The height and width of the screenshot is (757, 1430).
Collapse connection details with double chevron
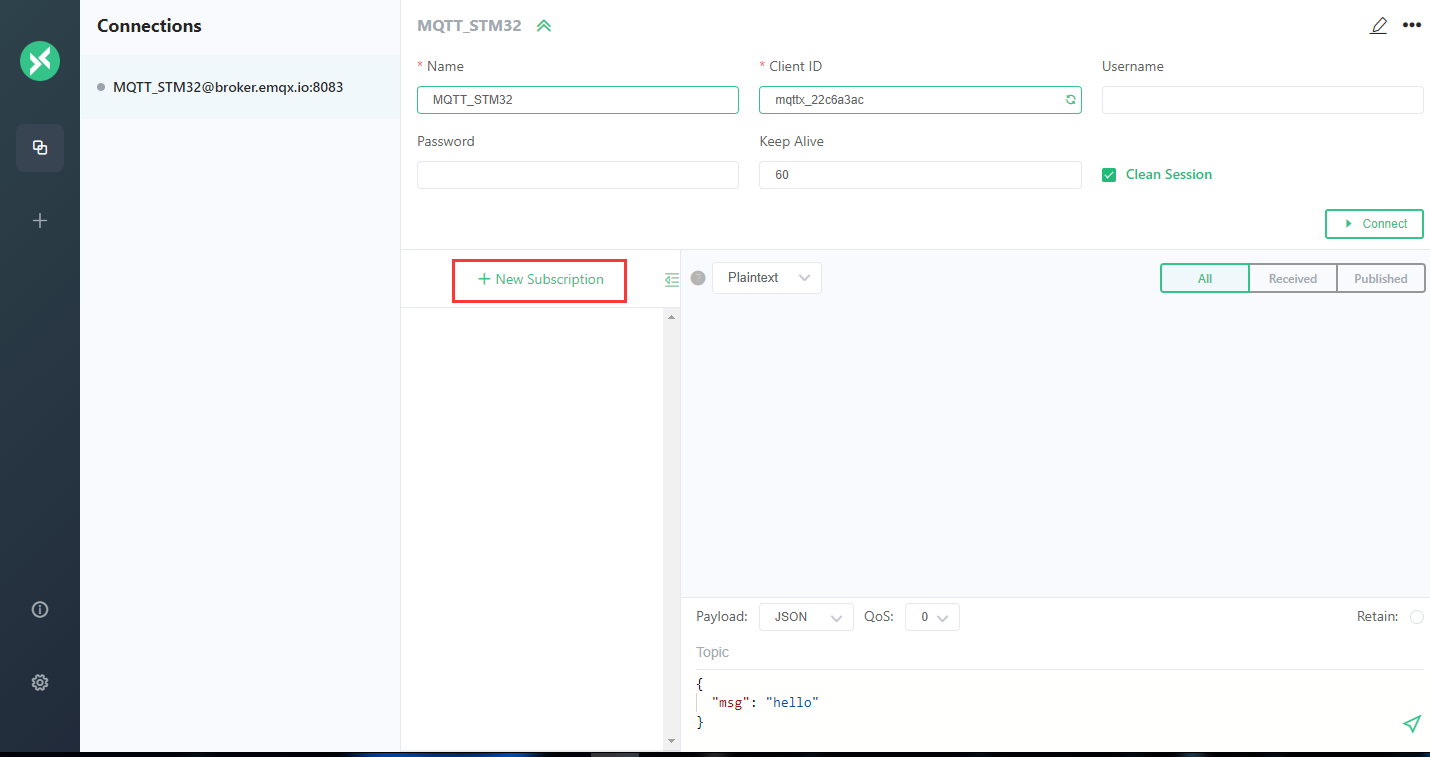click(x=543, y=26)
